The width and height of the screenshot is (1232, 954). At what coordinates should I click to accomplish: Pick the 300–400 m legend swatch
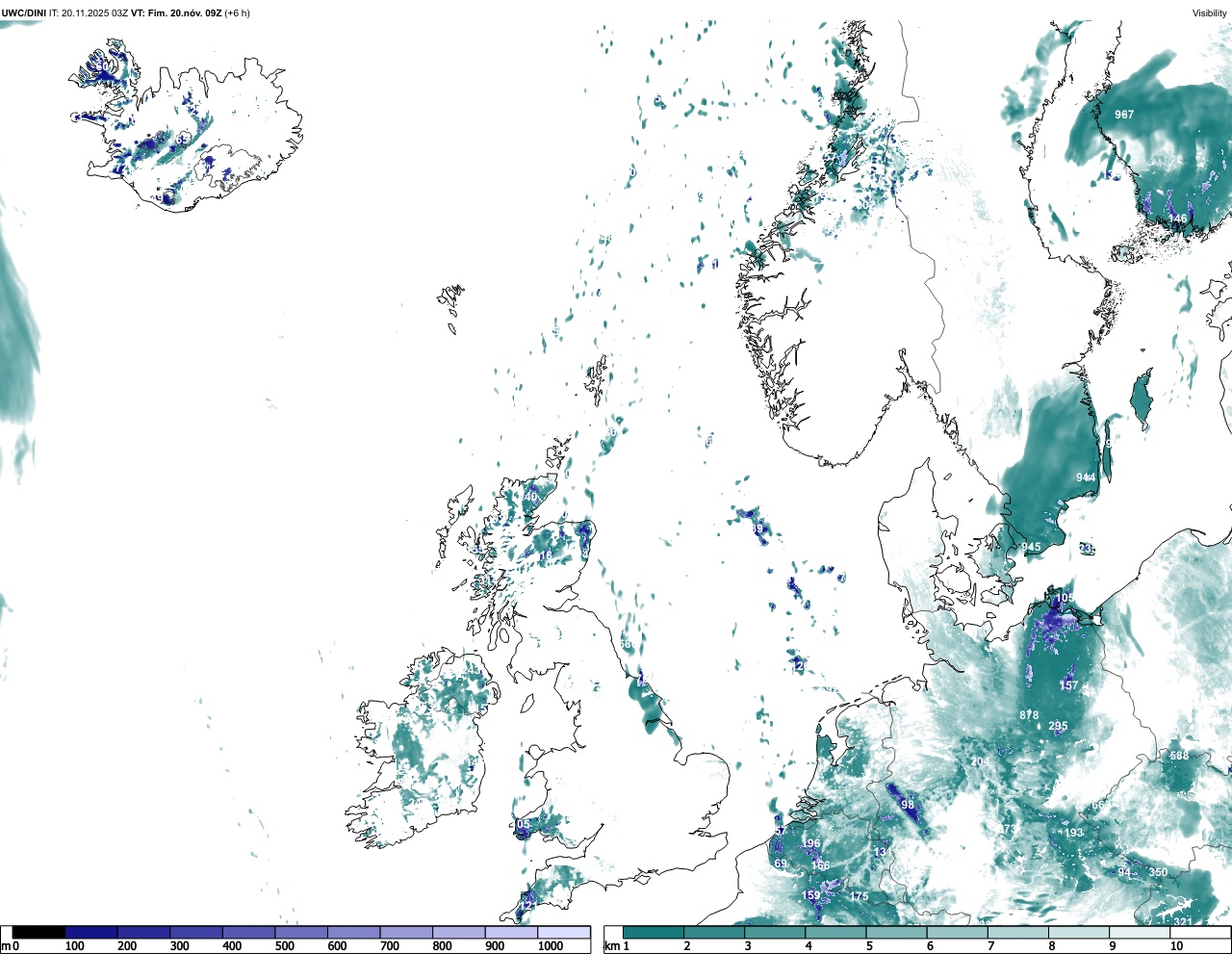[195, 933]
